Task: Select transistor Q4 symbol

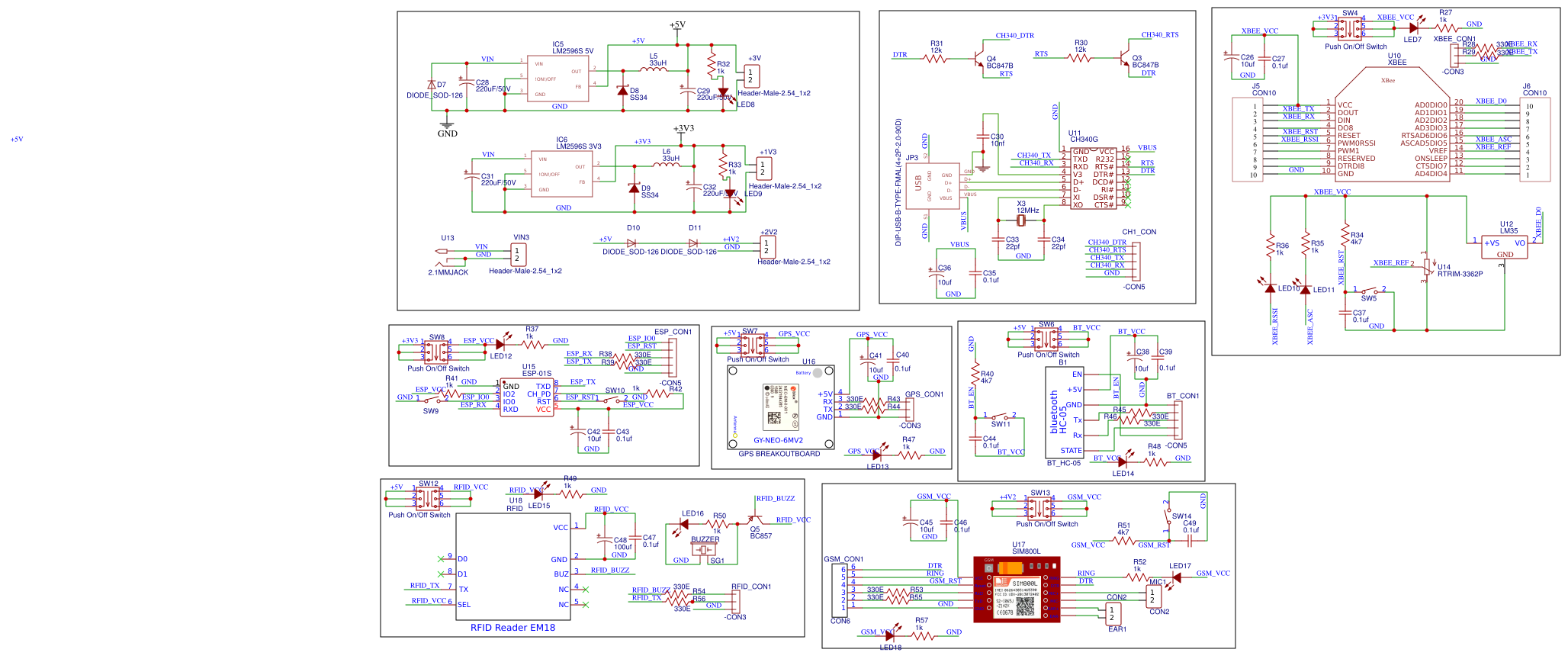Action: pos(978,58)
